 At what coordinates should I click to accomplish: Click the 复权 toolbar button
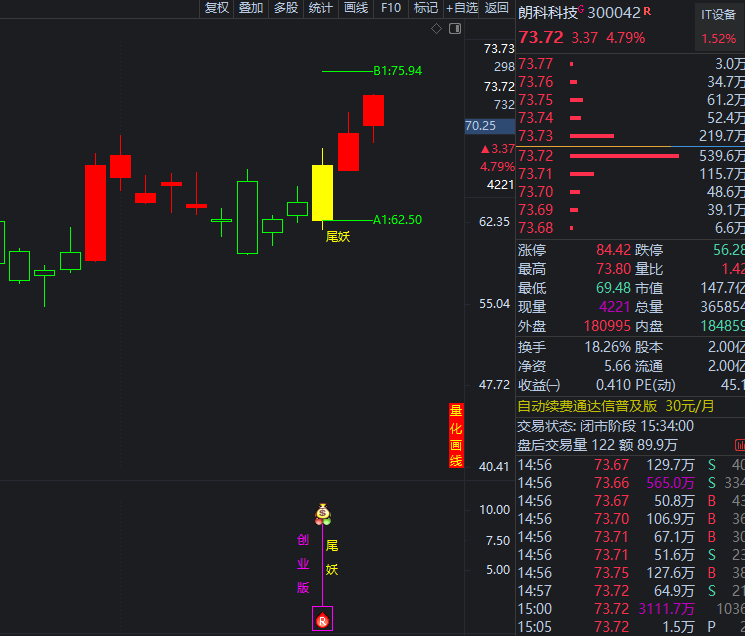coord(217,8)
